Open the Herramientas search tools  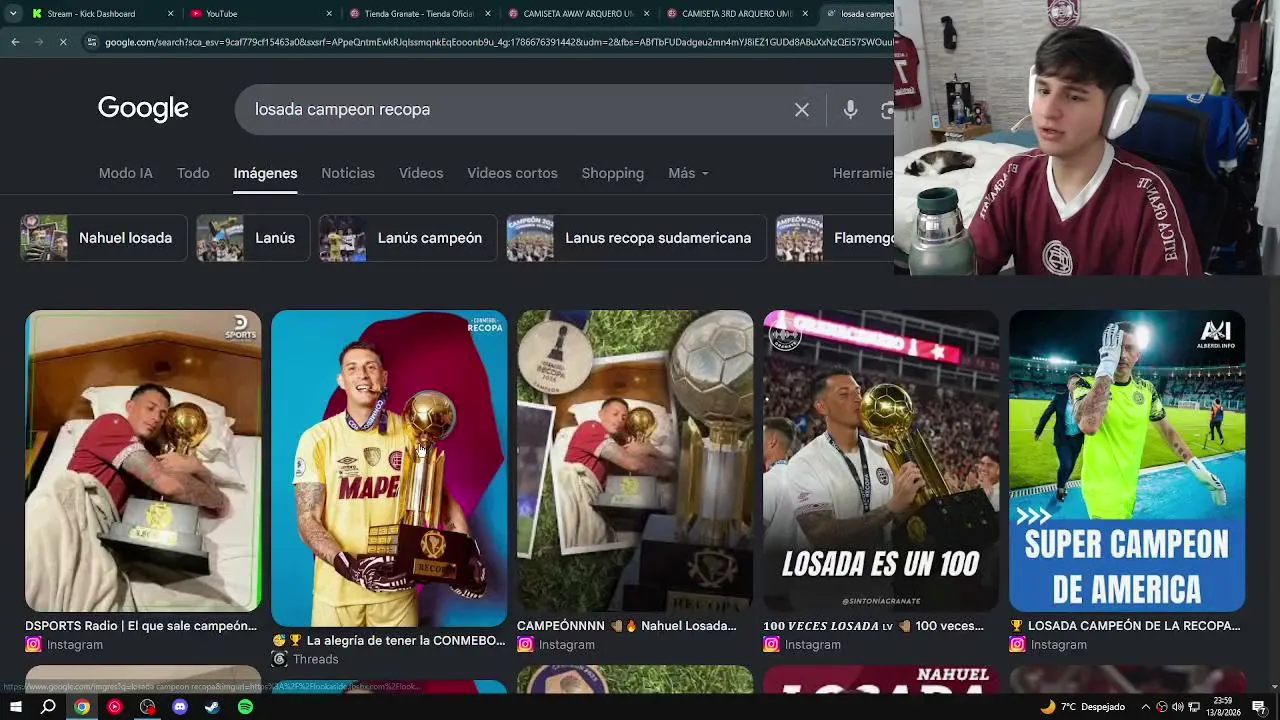pos(863,173)
